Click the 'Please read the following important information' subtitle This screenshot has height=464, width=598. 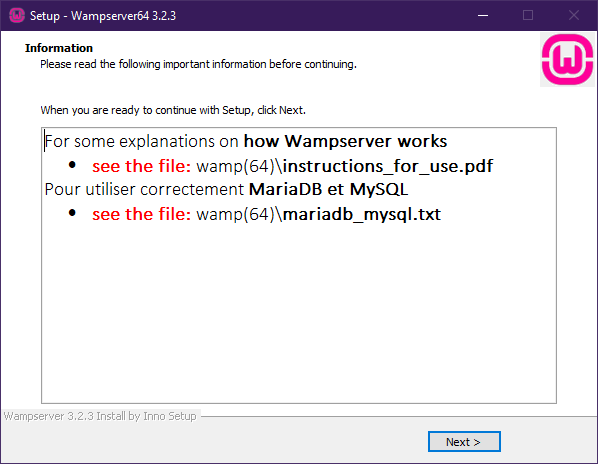coord(198,64)
